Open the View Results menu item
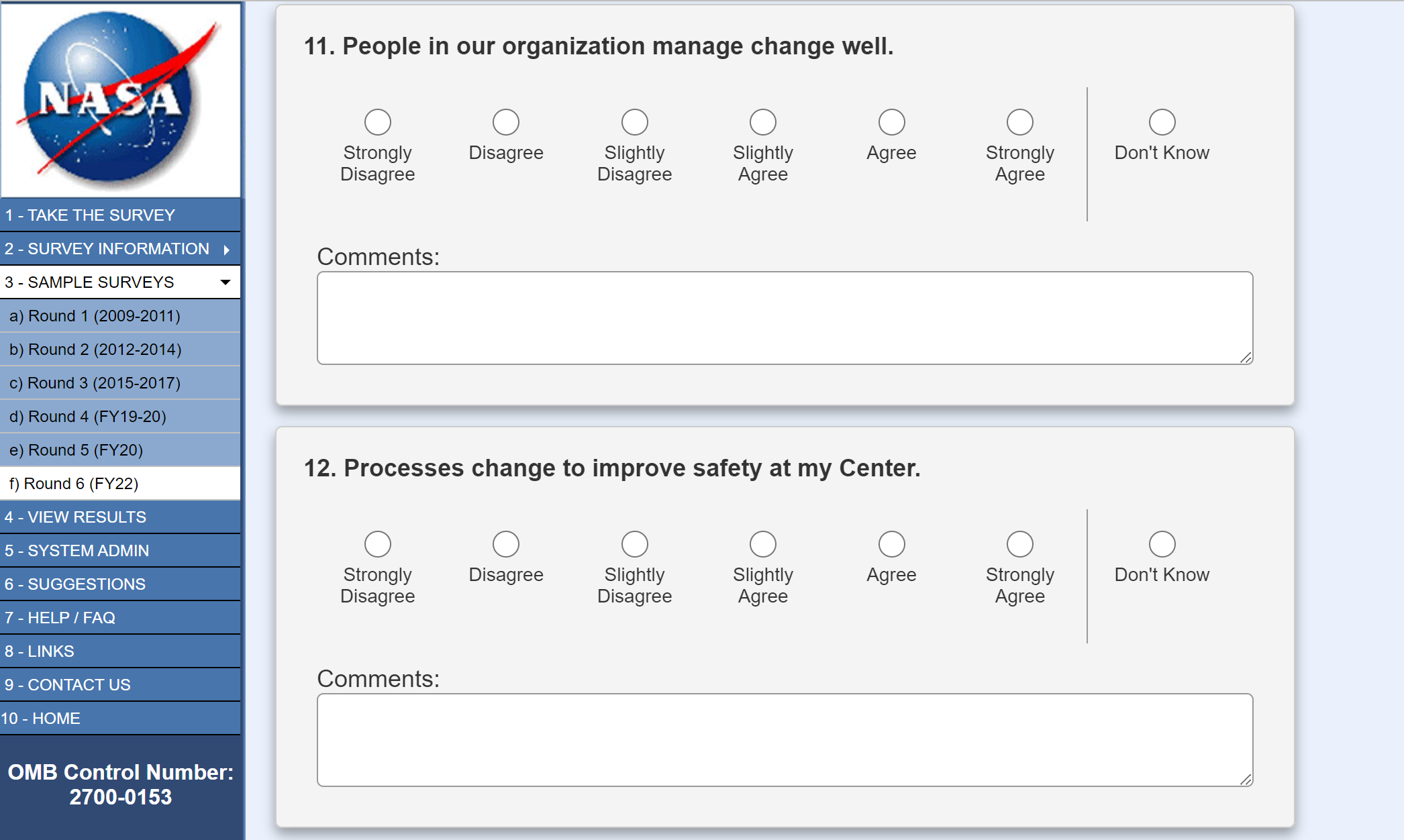The width and height of the screenshot is (1404, 840). [x=75, y=517]
